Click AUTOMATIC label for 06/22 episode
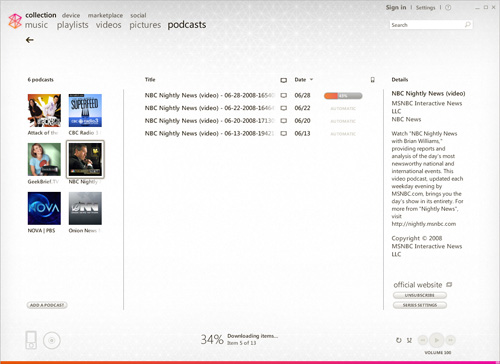Viewport: 500px width, 364px height. (x=343, y=109)
